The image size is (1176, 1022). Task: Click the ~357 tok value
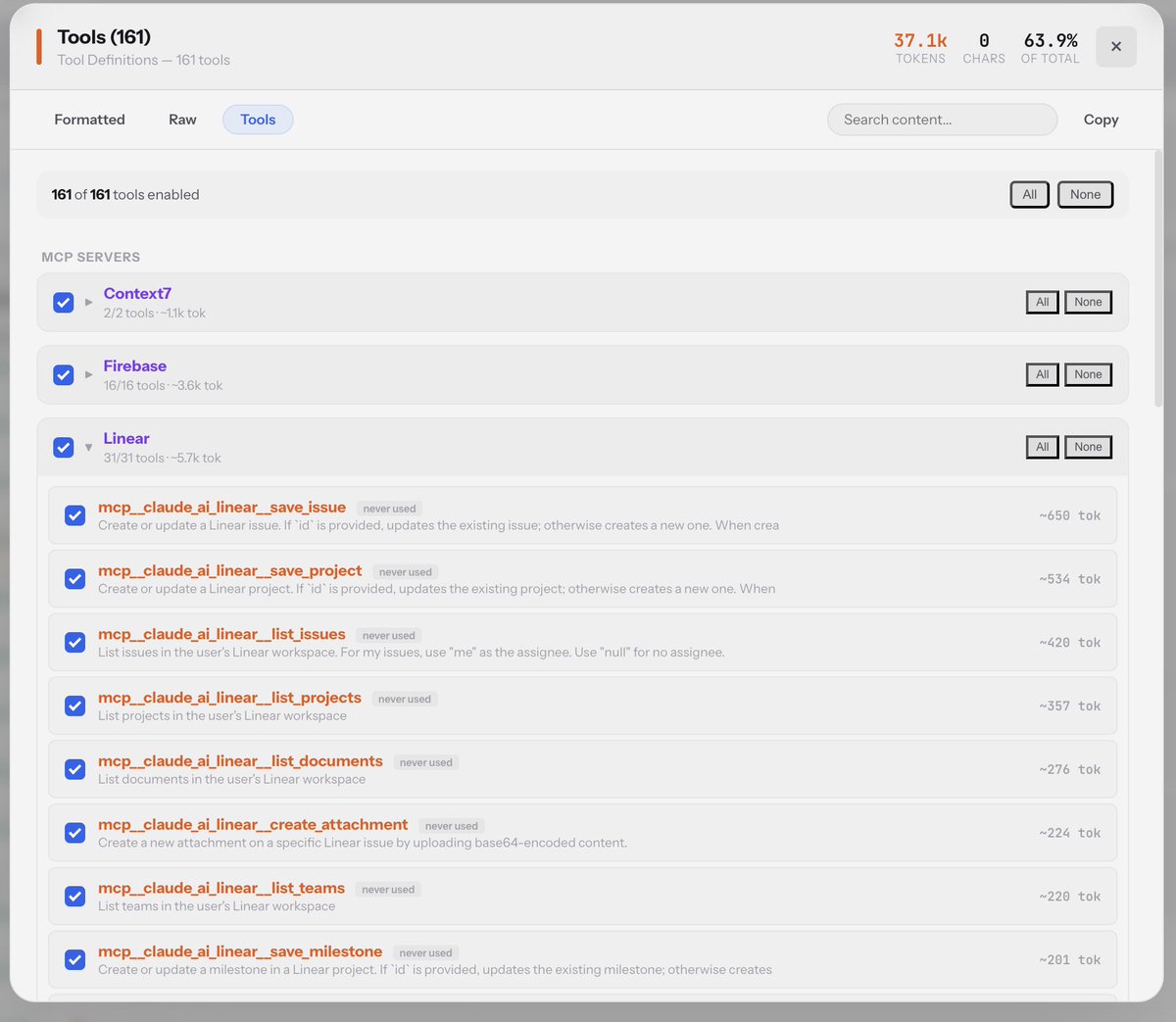pos(1070,706)
